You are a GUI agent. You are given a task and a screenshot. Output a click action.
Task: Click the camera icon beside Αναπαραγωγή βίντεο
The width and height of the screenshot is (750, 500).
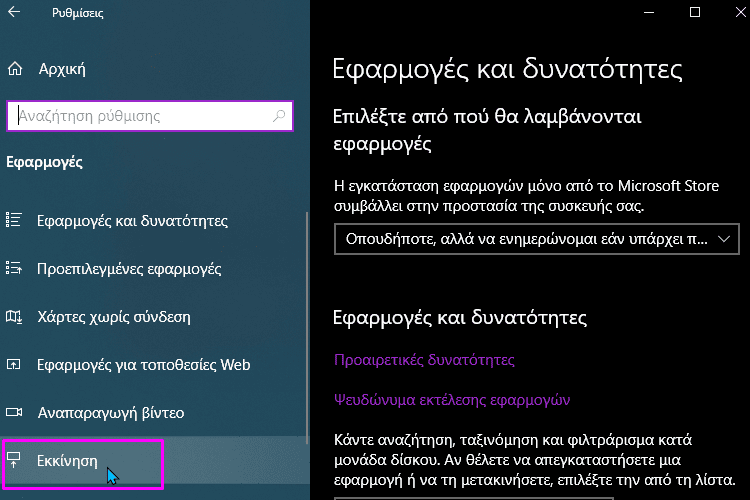pos(13,412)
